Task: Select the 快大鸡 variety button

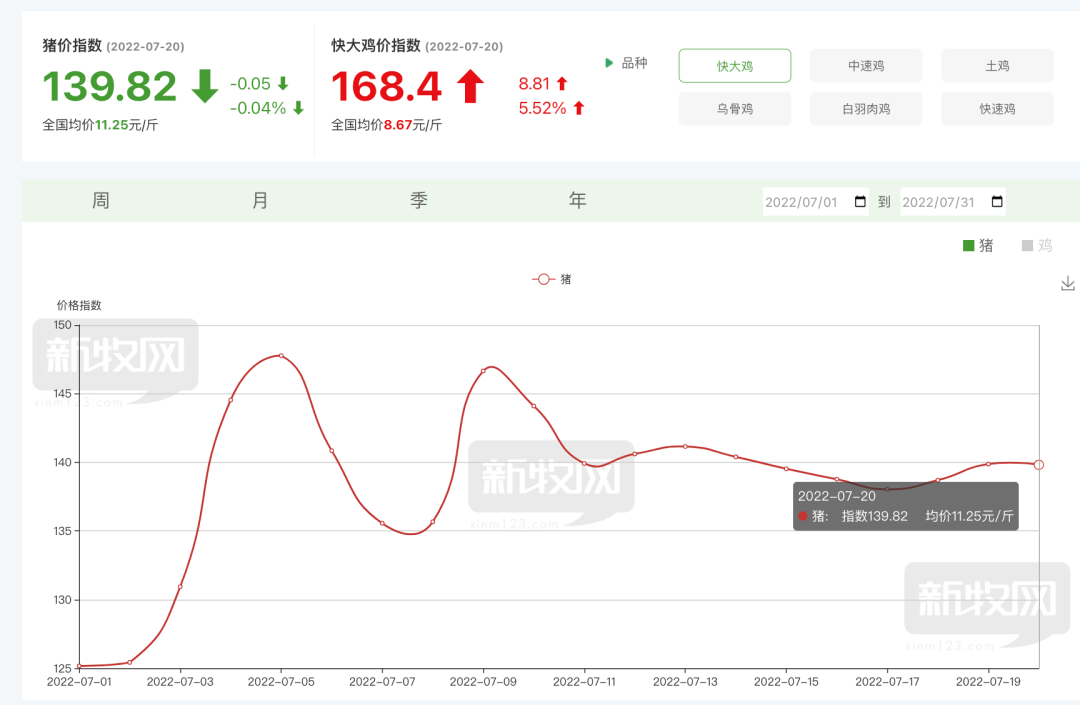Action: [734, 66]
